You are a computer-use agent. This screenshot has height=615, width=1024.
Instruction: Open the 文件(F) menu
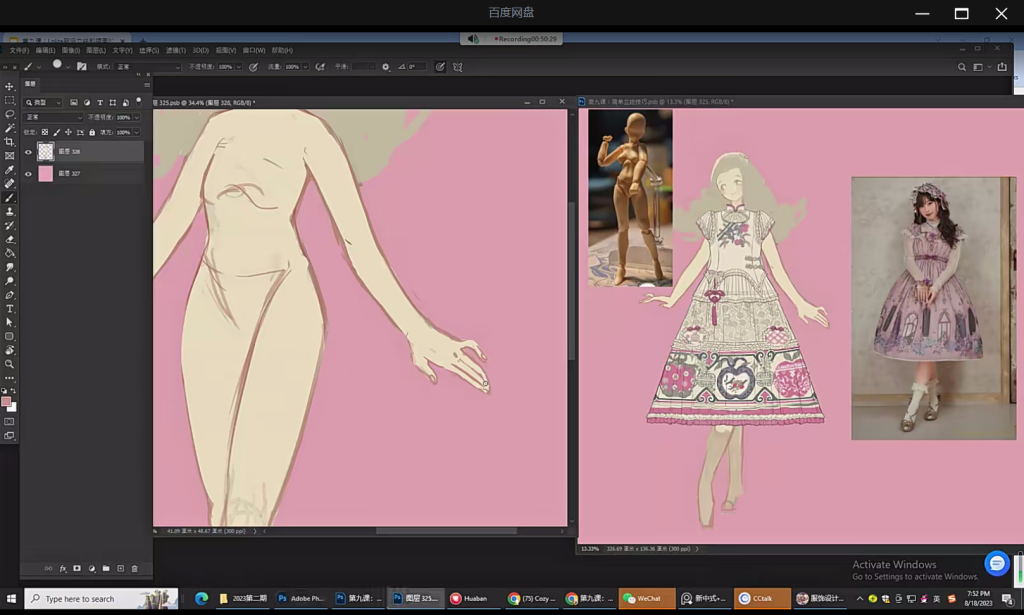(18, 50)
